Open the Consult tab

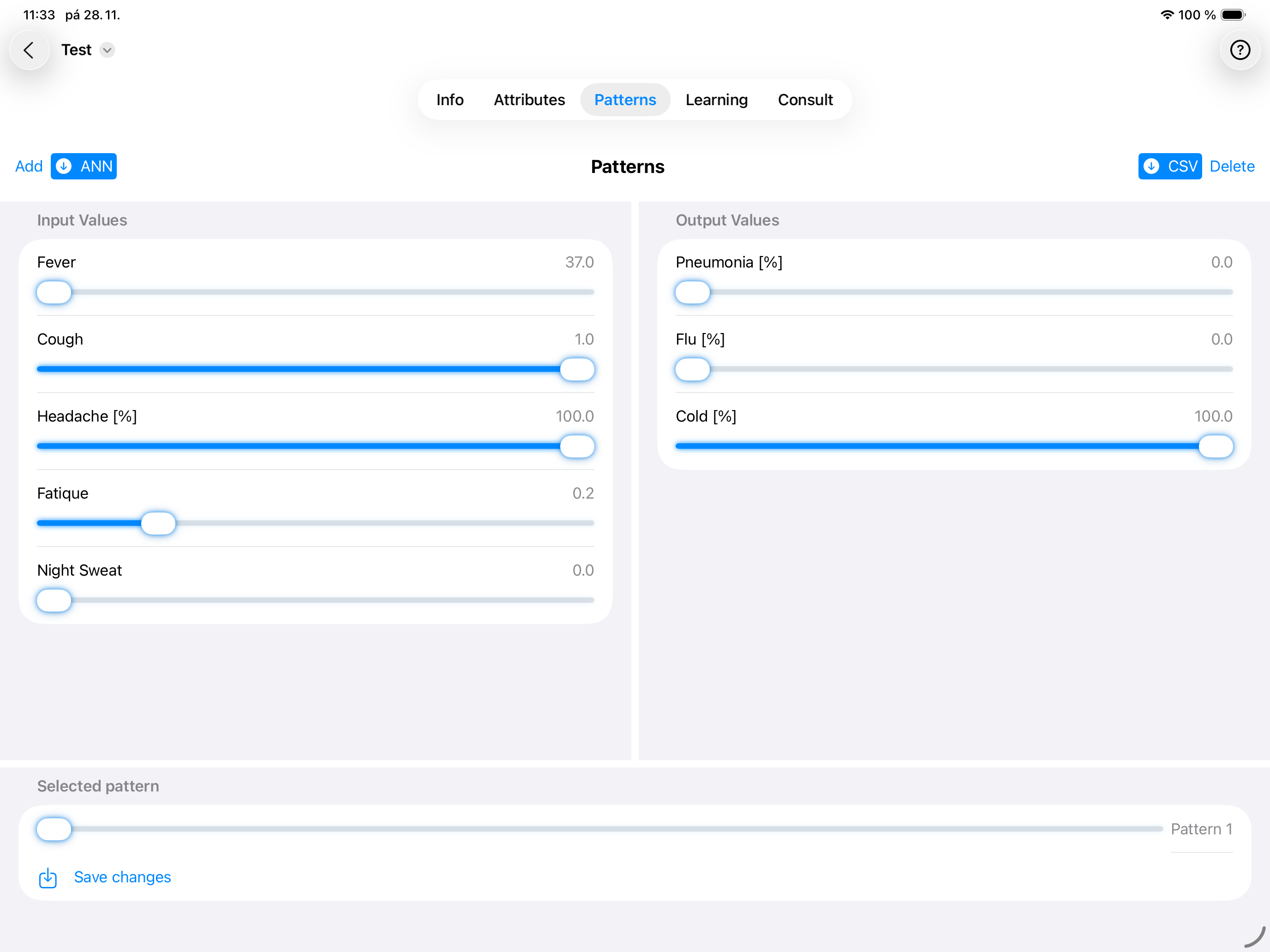click(x=805, y=100)
